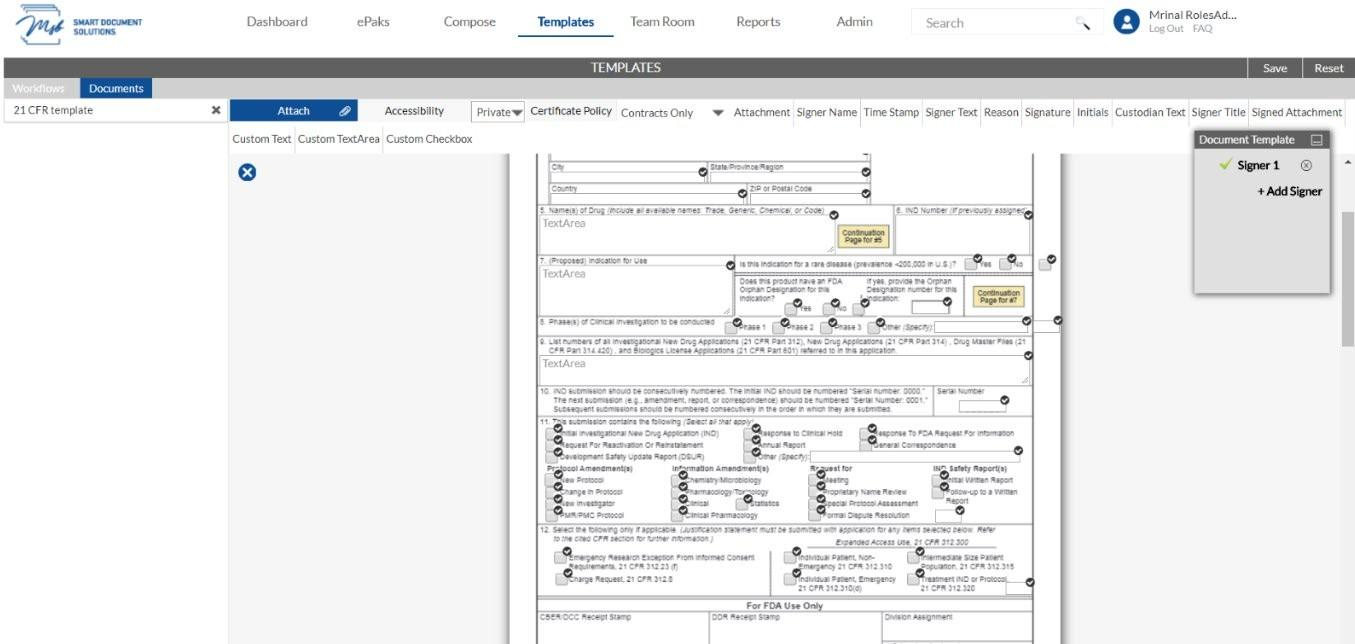This screenshot has height=644, width=1355.
Task: Click the search magnifier icon
Action: 1082,23
